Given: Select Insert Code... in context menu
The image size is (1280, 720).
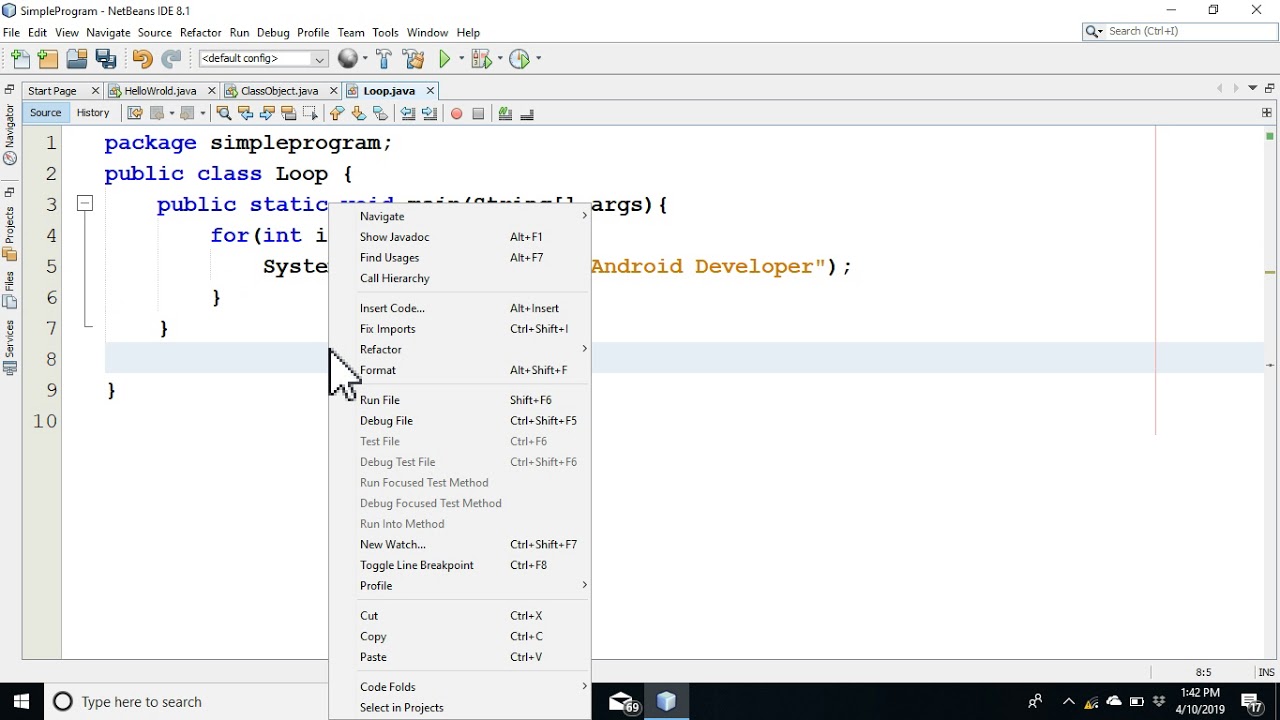Looking at the screenshot, I should (x=460, y=308).
